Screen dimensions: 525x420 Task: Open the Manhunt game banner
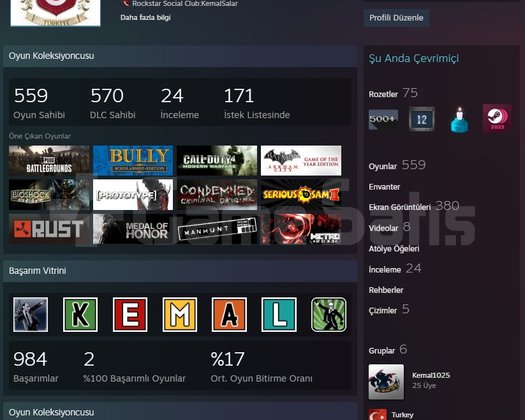coord(217,229)
